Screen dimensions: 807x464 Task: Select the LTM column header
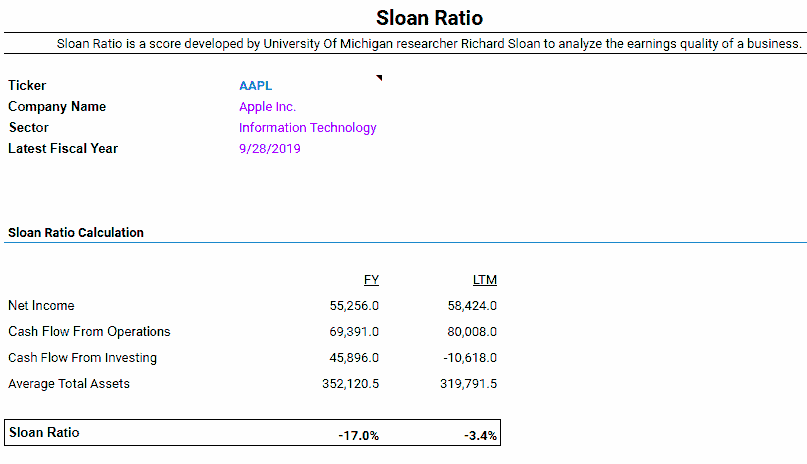coord(485,280)
